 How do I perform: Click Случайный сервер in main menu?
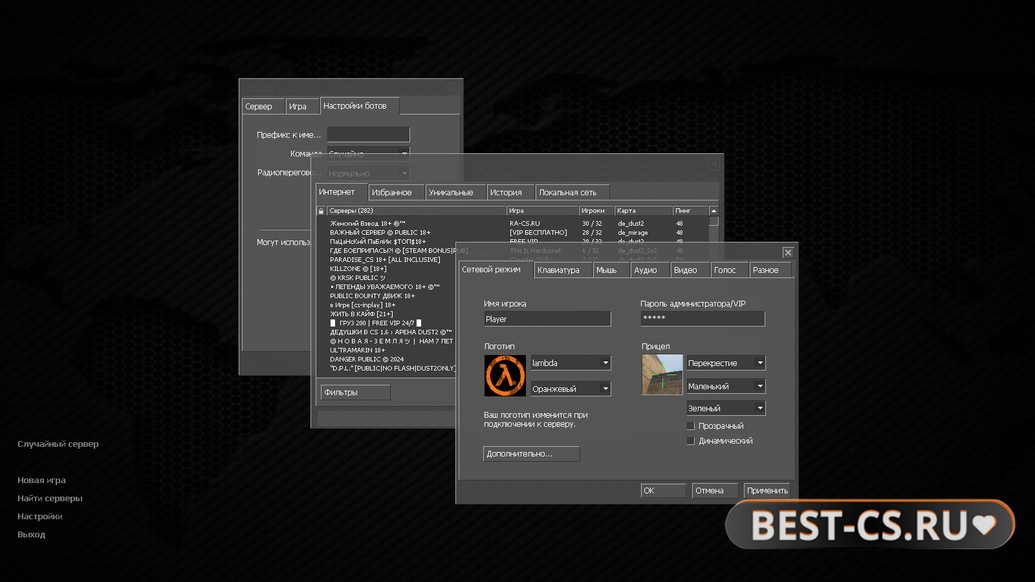58,444
